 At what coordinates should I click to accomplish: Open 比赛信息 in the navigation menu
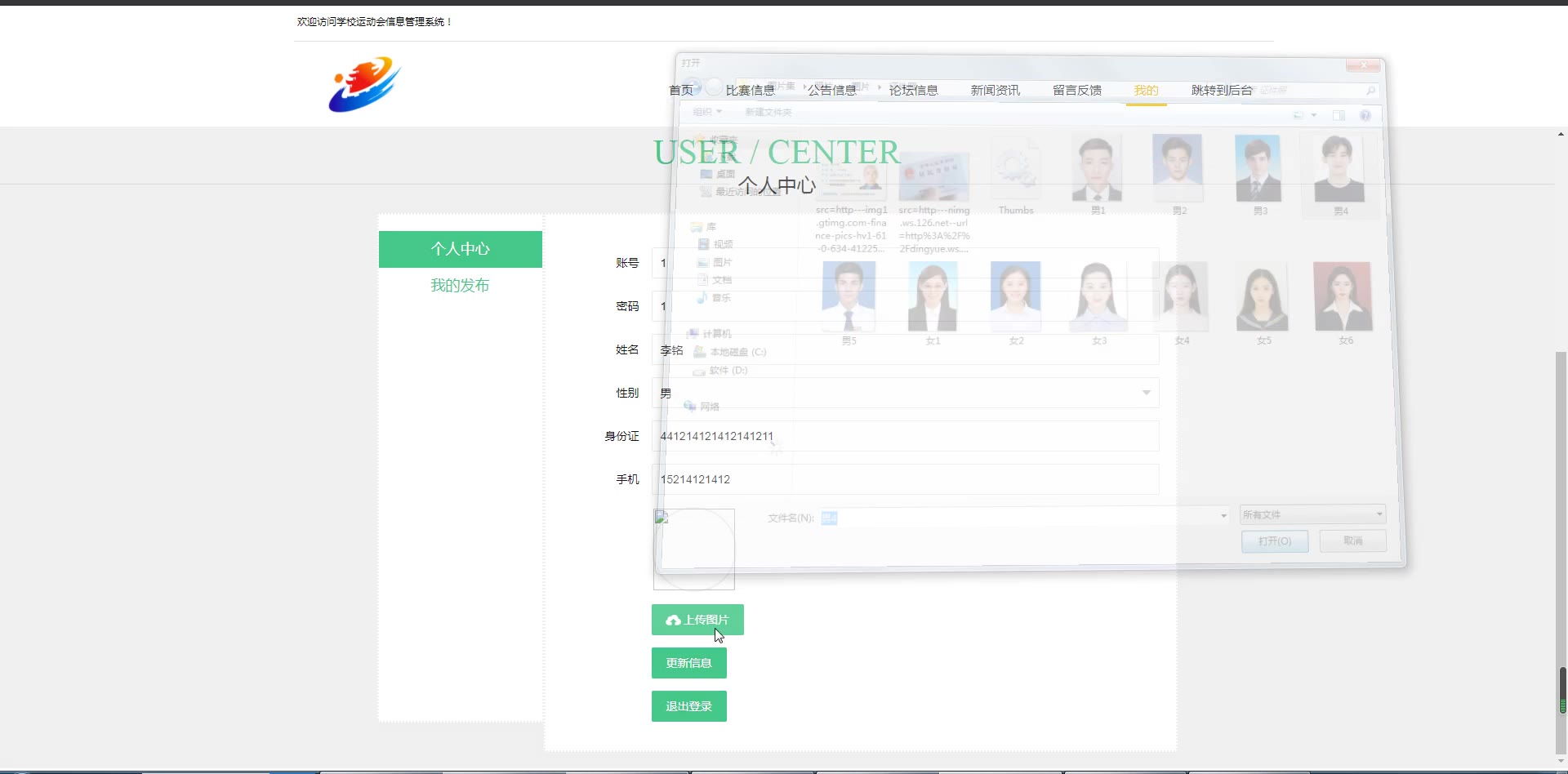[x=751, y=90]
